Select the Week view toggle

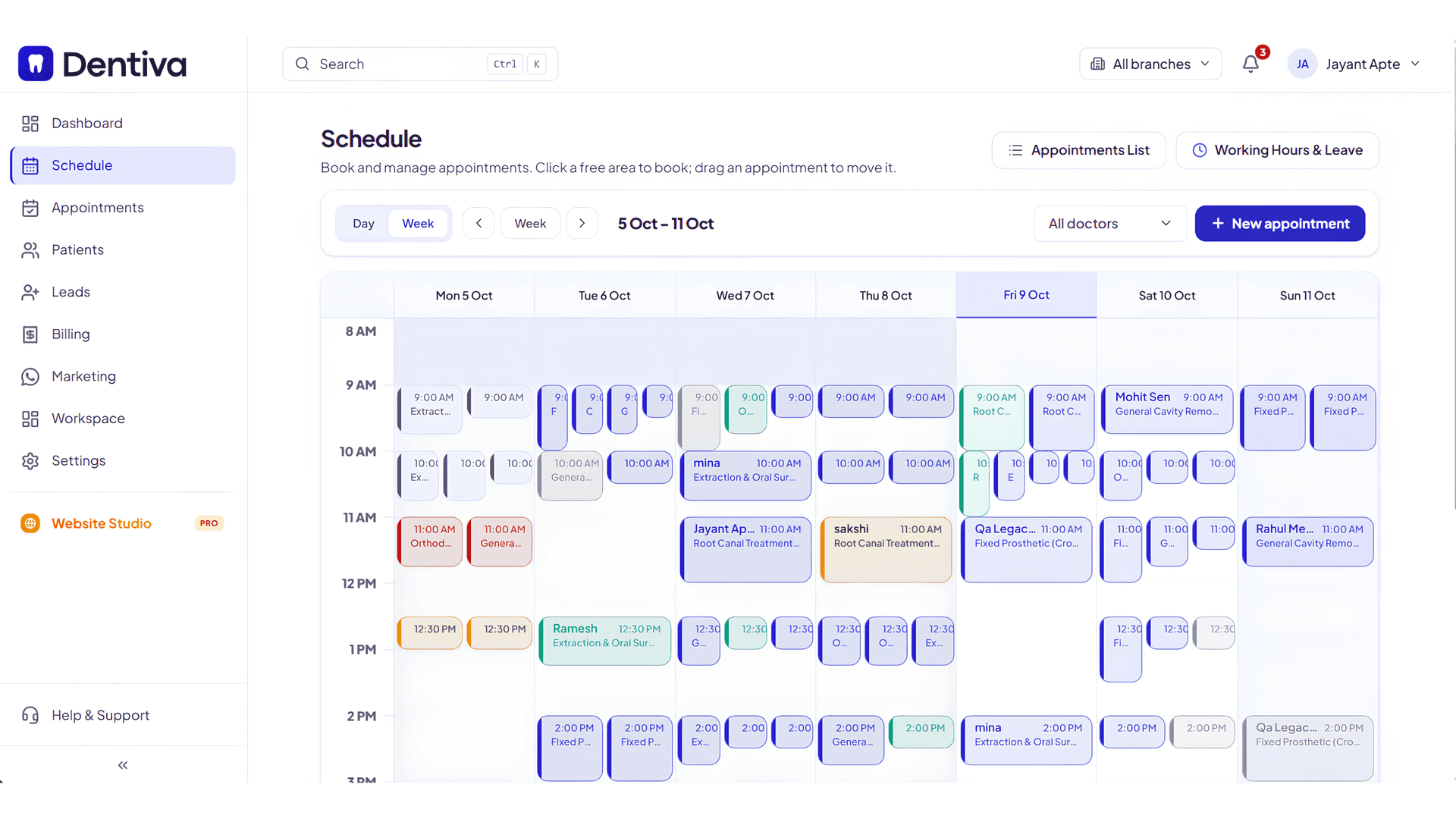point(418,224)
